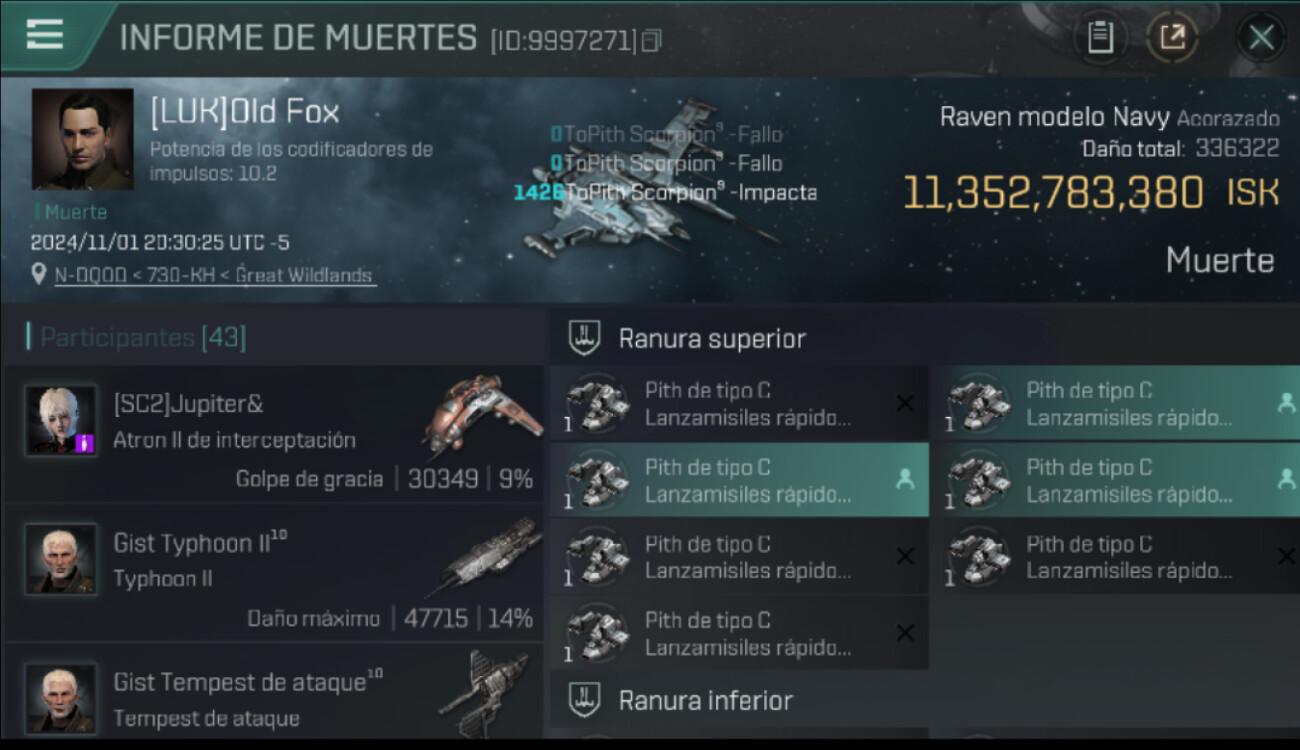The height and width of the screenshot is (750, 1300).
Task: Close the kill report window
Action: (x=1261, y=38)
